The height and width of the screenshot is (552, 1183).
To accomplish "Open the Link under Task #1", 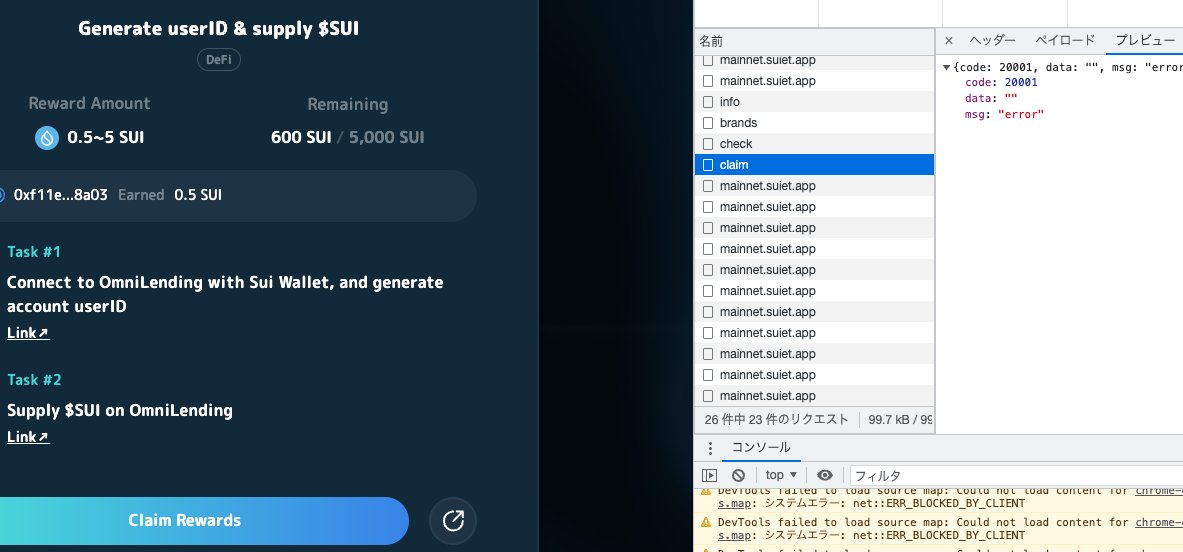I will (28, 333).
